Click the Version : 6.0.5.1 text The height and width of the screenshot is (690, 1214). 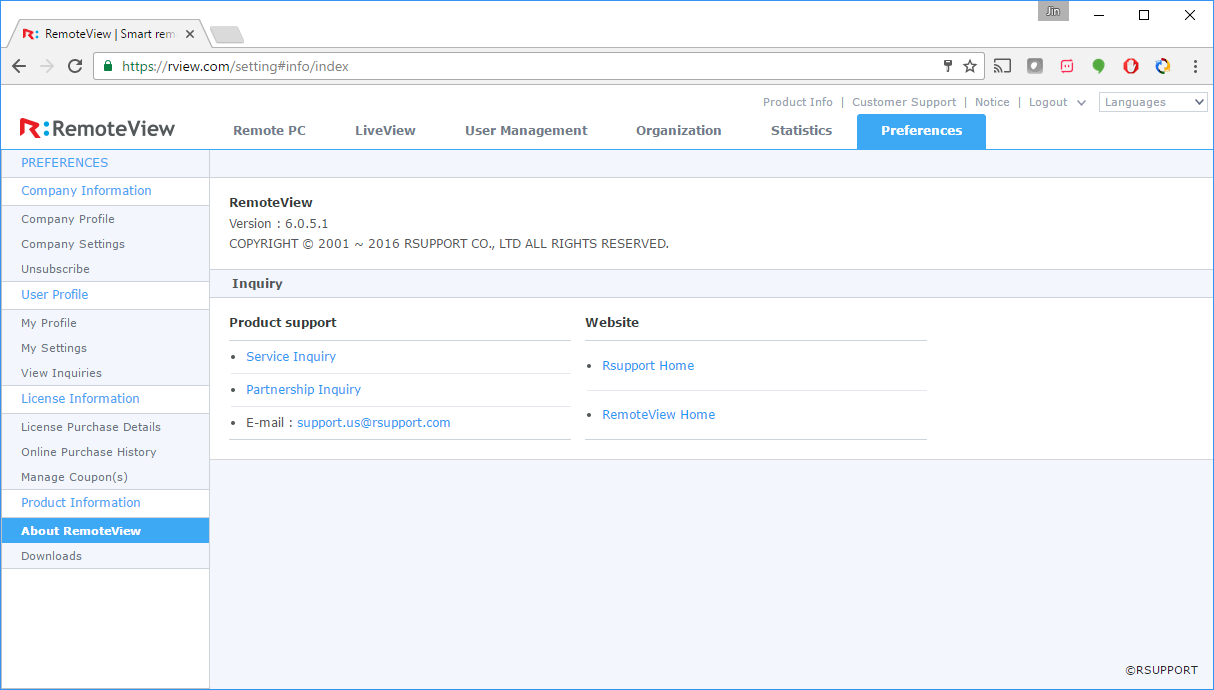(279, 224)
